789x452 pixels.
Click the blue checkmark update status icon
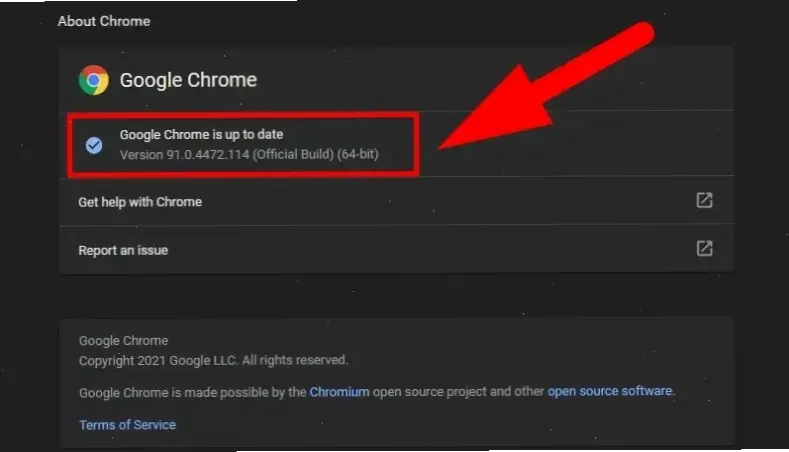pos(94,145)
